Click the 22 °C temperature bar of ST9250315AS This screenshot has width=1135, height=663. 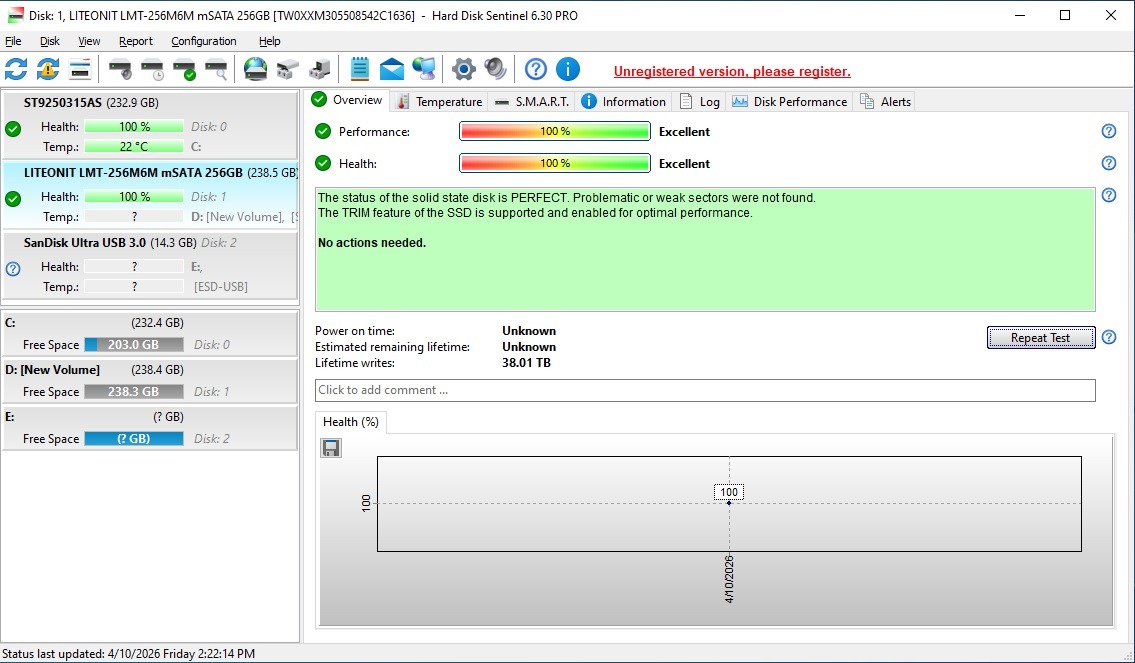point(134,146)
